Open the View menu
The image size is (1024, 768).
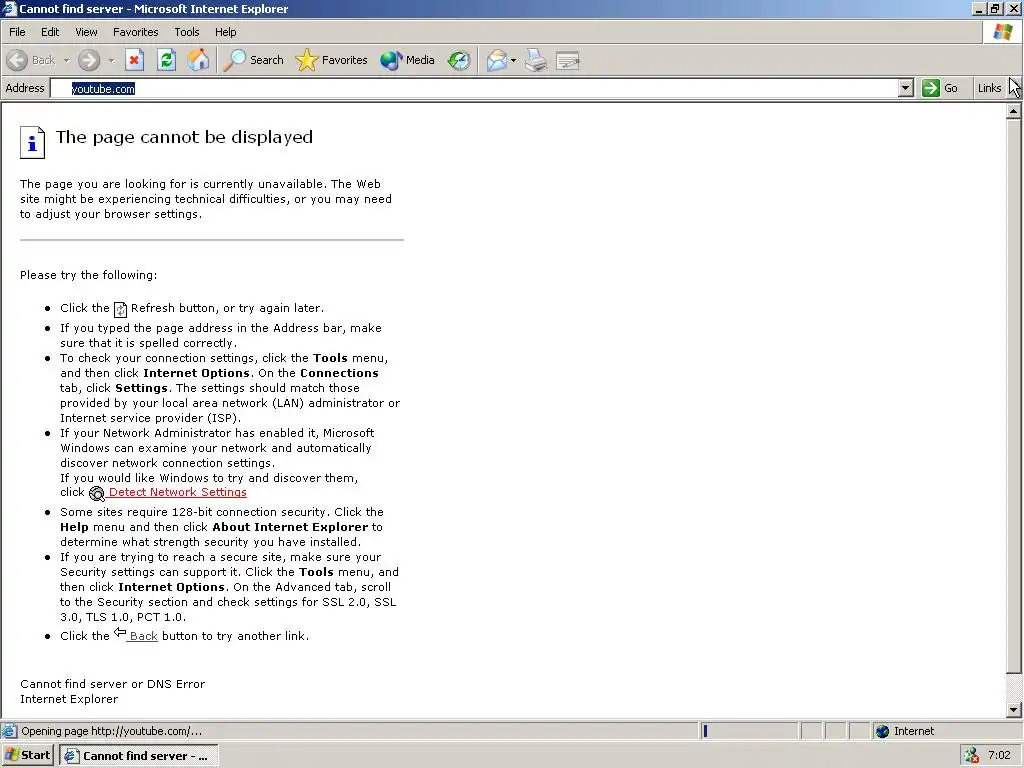point(86,32)
